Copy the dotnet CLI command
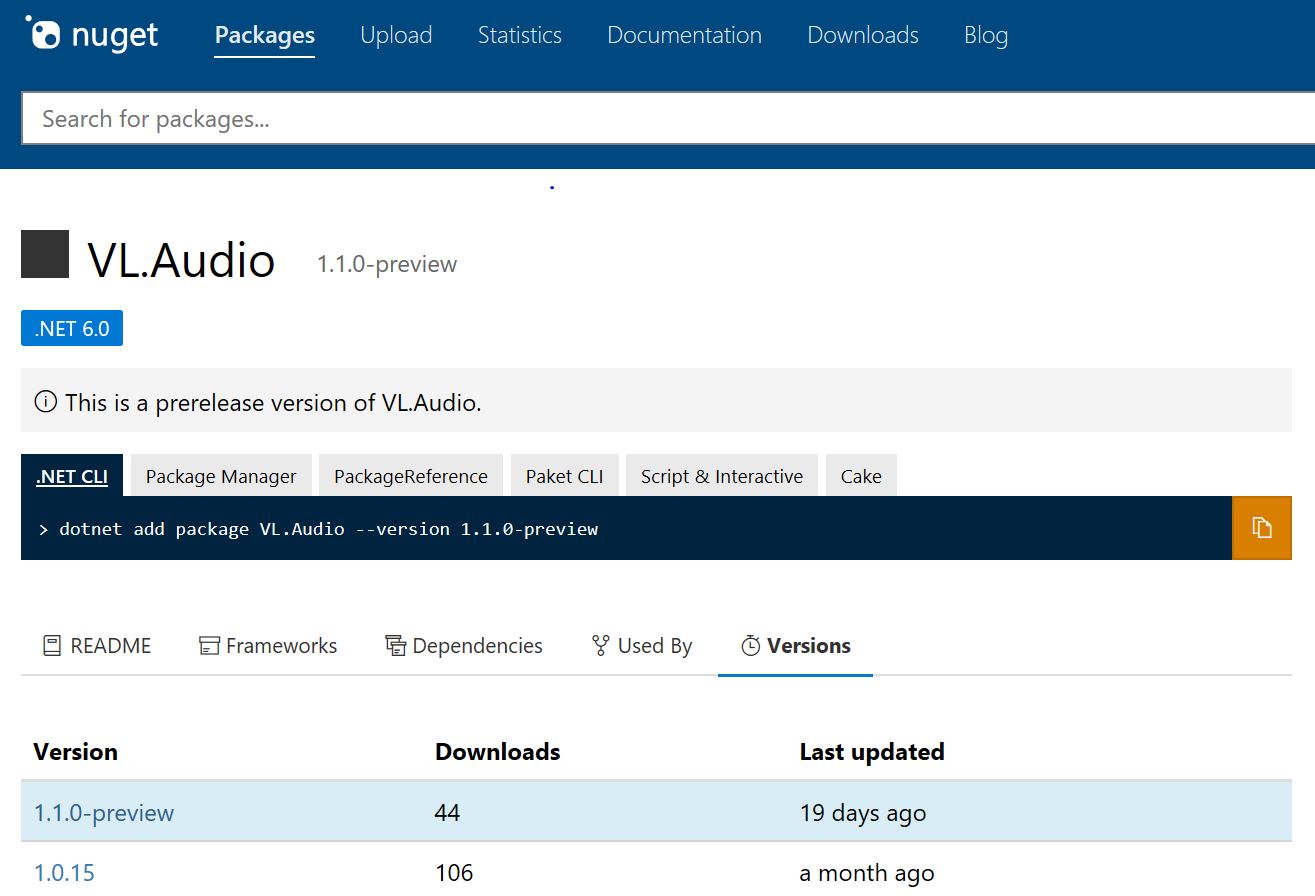Screen dimensions: 1315x896 click(x=1262, y=528)
